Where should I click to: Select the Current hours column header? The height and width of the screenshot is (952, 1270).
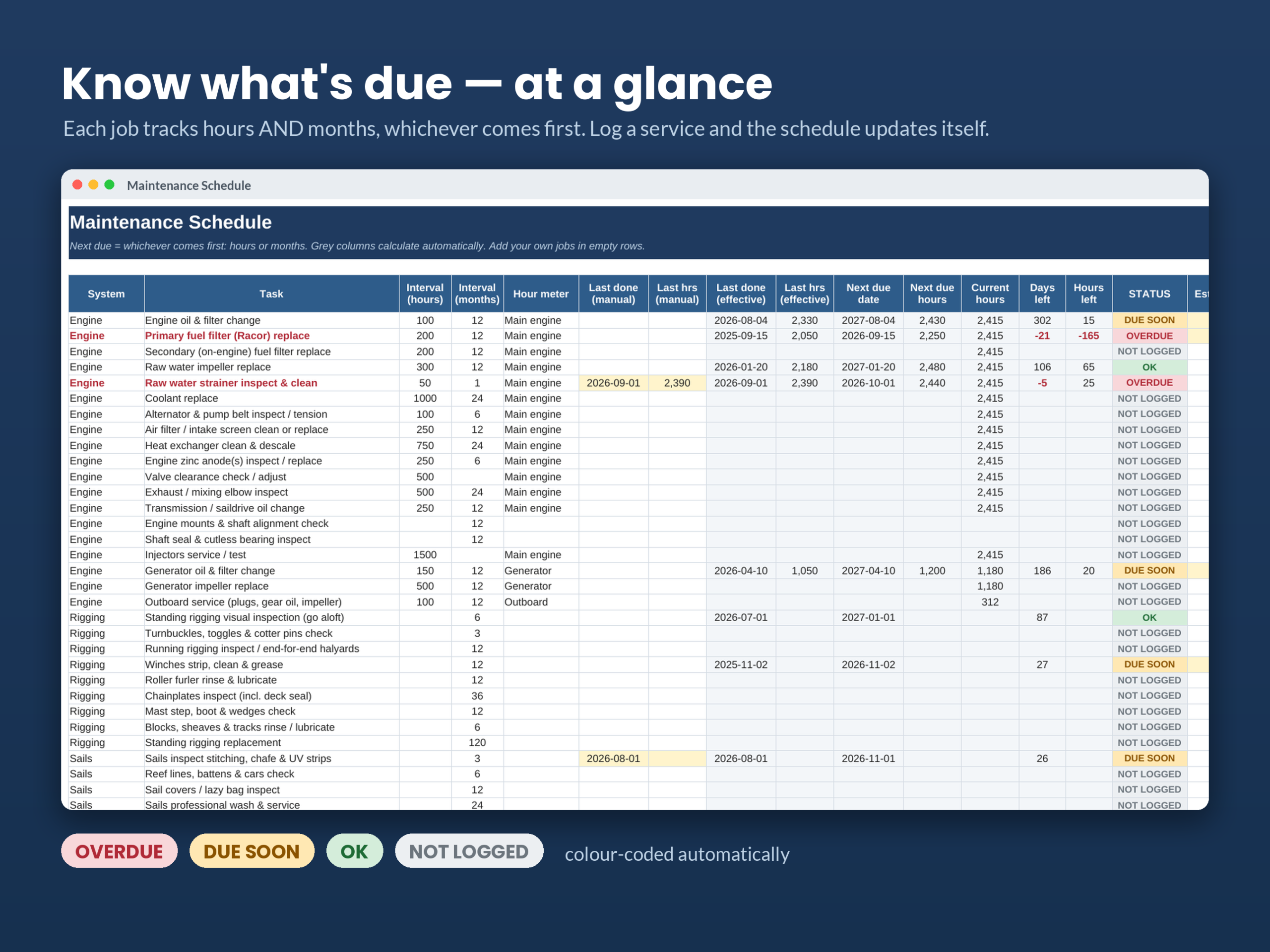click(990, 294)
